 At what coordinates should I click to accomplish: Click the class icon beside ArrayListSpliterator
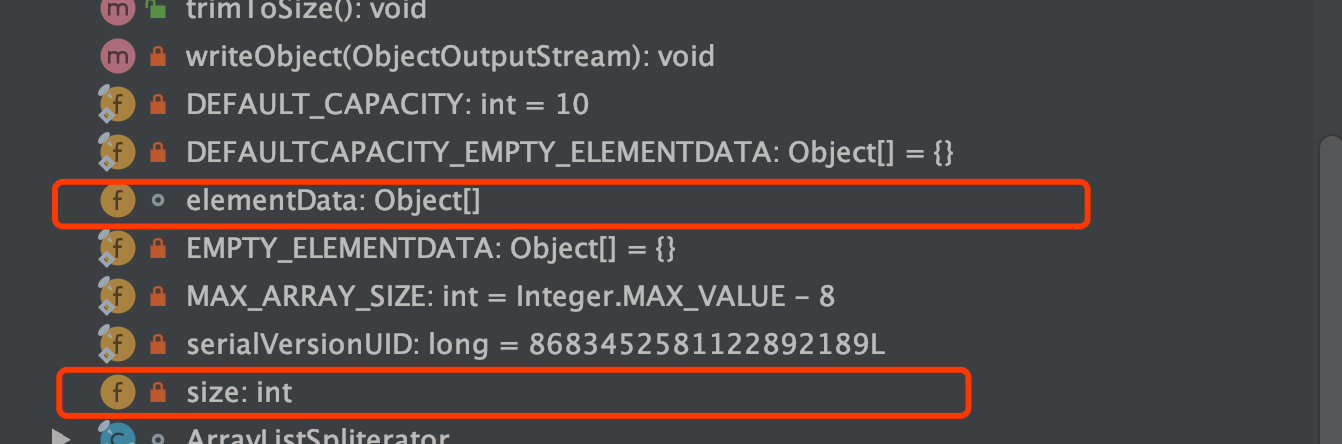click(117, 436)
